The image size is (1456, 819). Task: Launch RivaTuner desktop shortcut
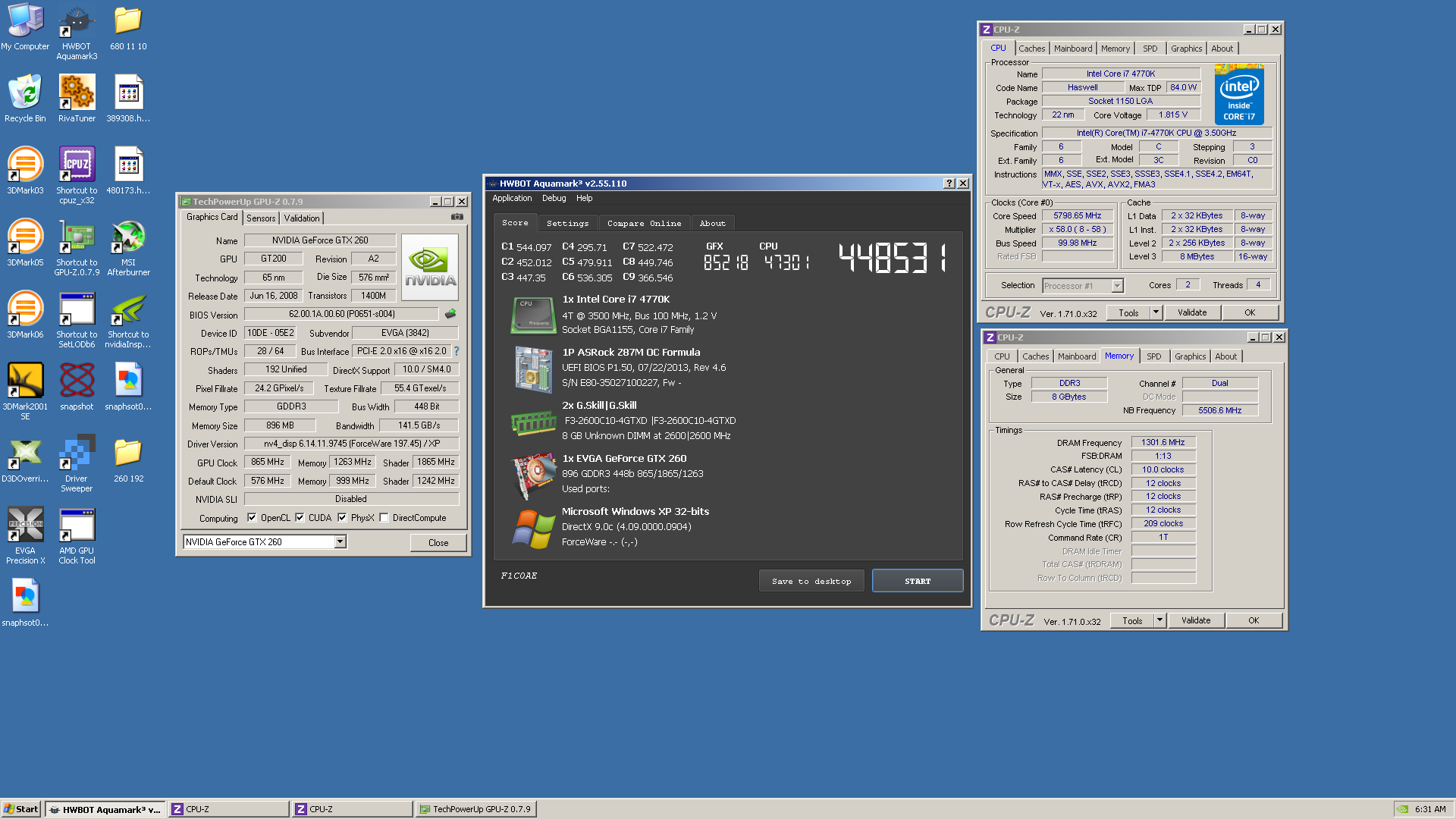pos(77,99)
